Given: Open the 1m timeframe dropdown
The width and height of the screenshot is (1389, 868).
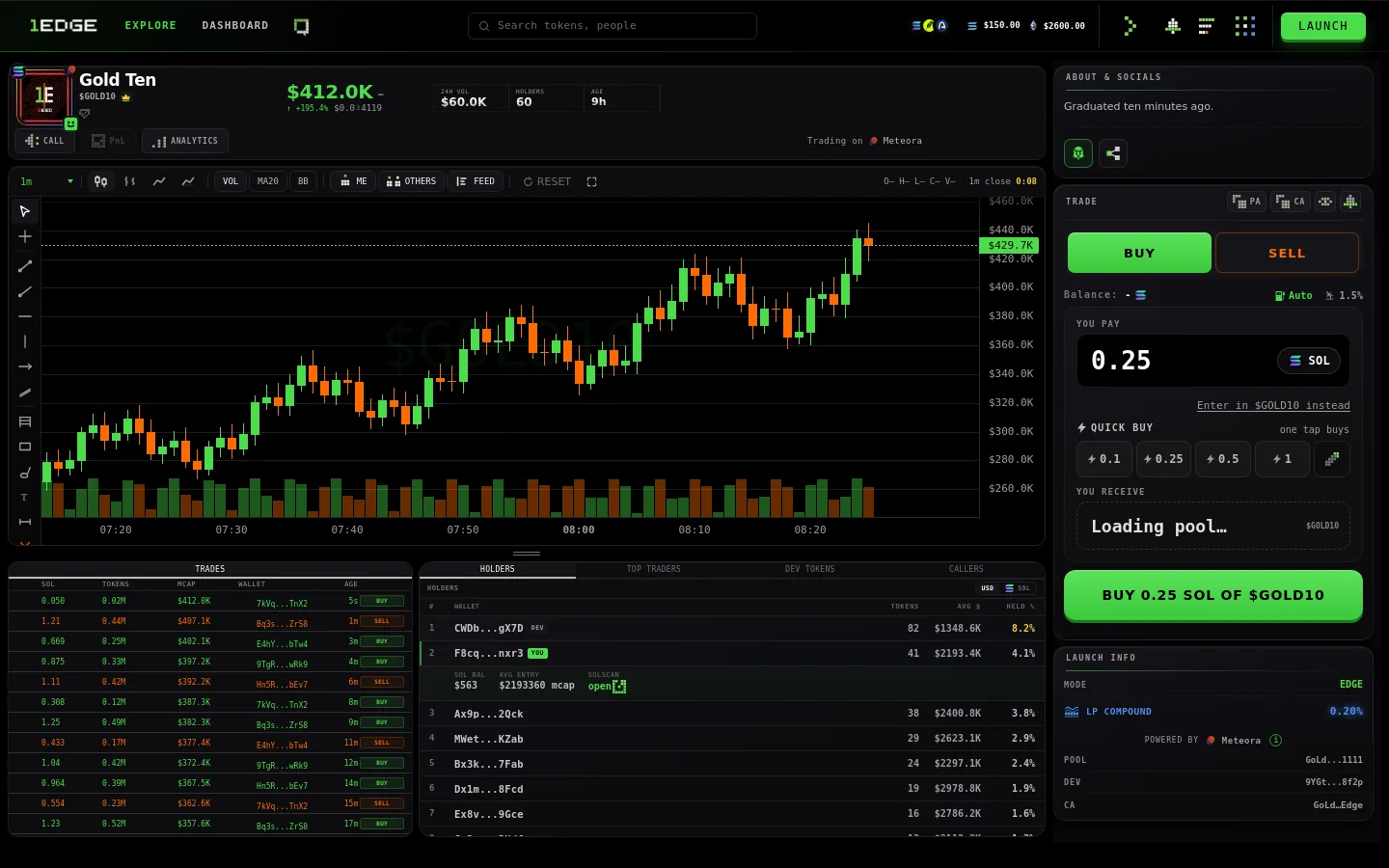Looking at the screenshot, I should click(46, 181).
